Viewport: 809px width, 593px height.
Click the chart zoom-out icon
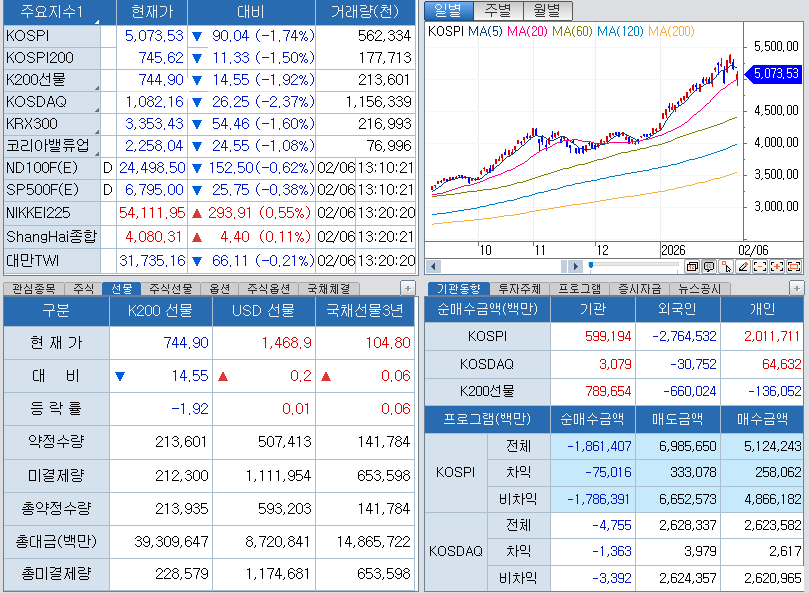[x=759, y=266]
